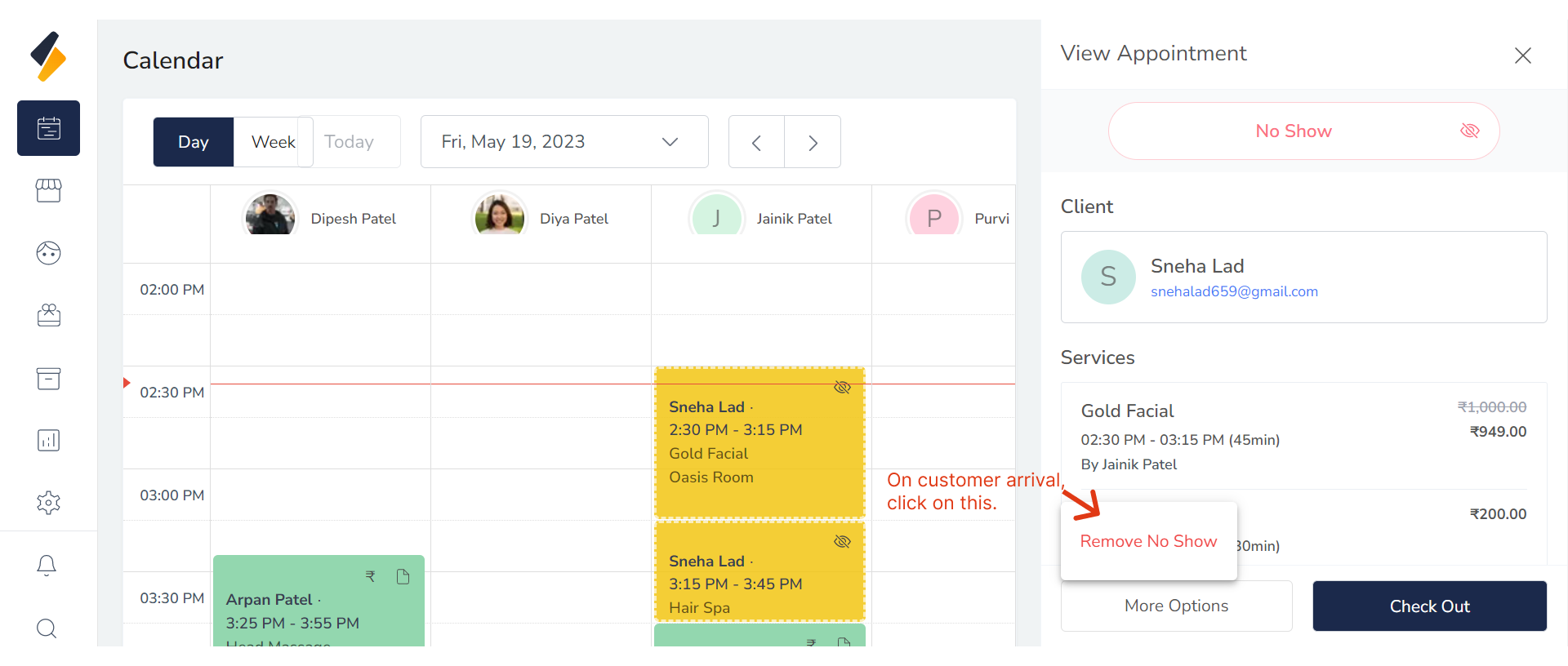
Task: Toggle No Show eye icon on Gold Facial appointment
Action: point(842,388)
